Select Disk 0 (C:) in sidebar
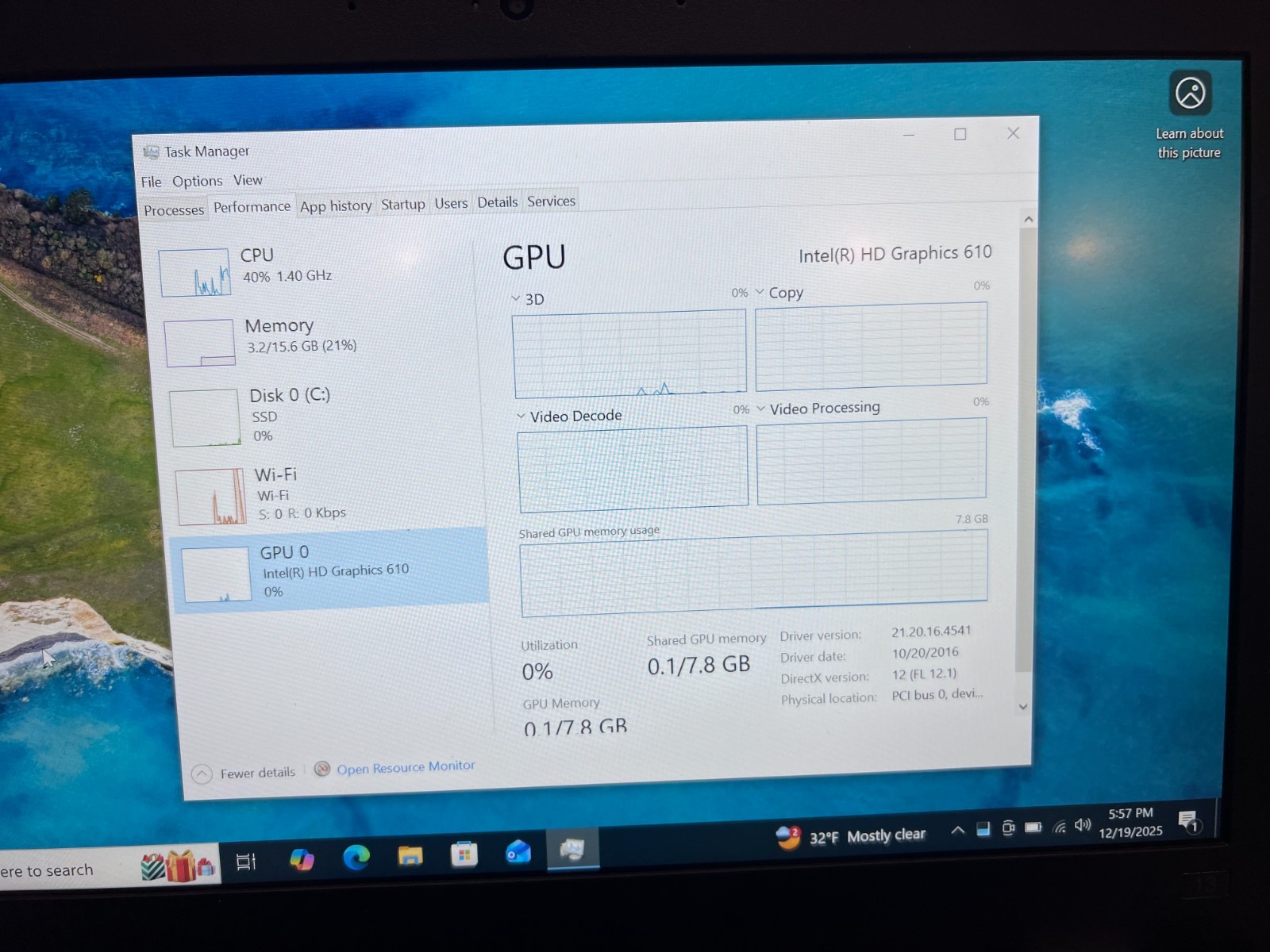This screenshot has height=952, width=1270. coord(324,416)
